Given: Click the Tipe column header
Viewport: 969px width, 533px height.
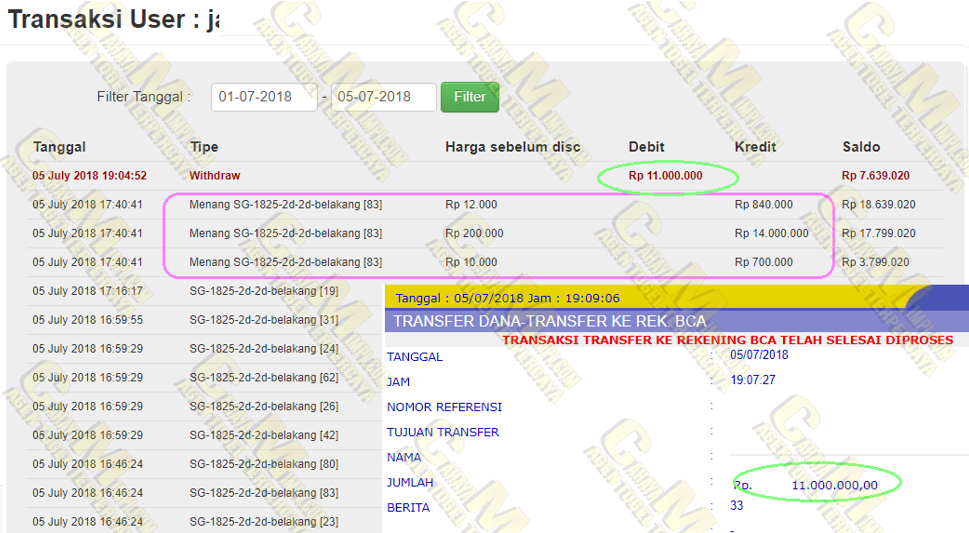Looking at the screenshot, I should coord(204,147).
